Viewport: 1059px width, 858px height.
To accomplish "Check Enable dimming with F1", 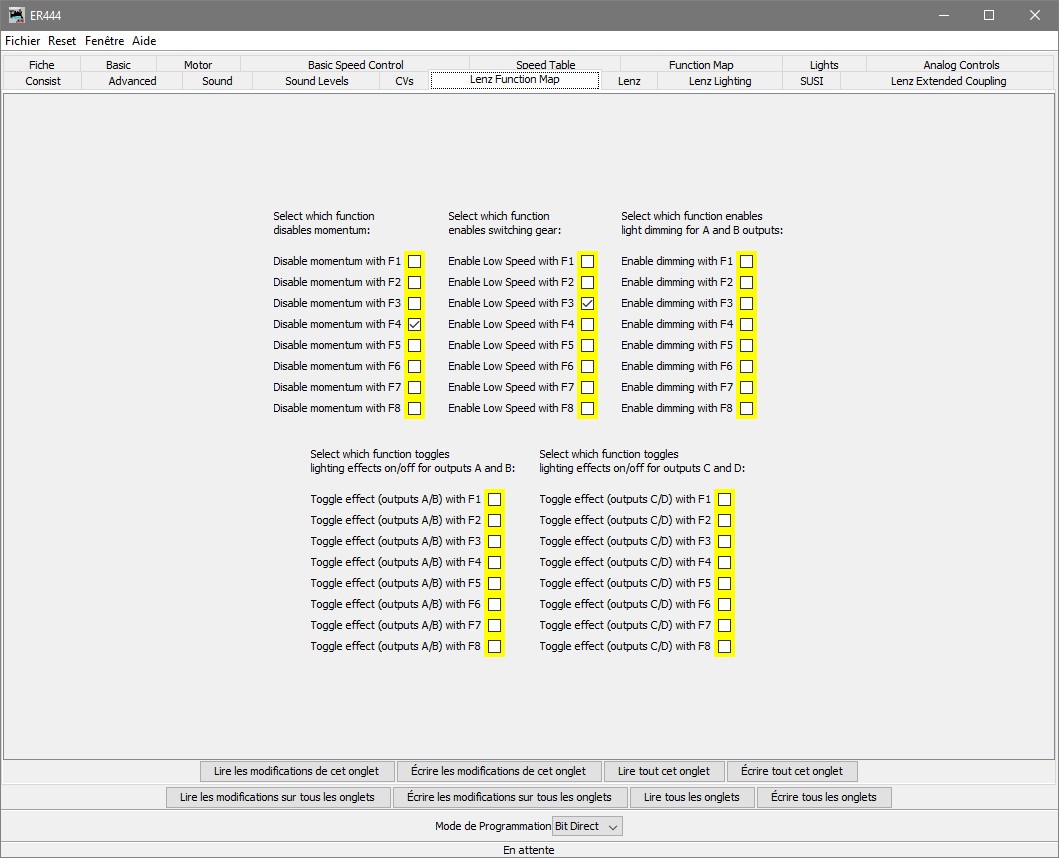I will coord(746,261).
